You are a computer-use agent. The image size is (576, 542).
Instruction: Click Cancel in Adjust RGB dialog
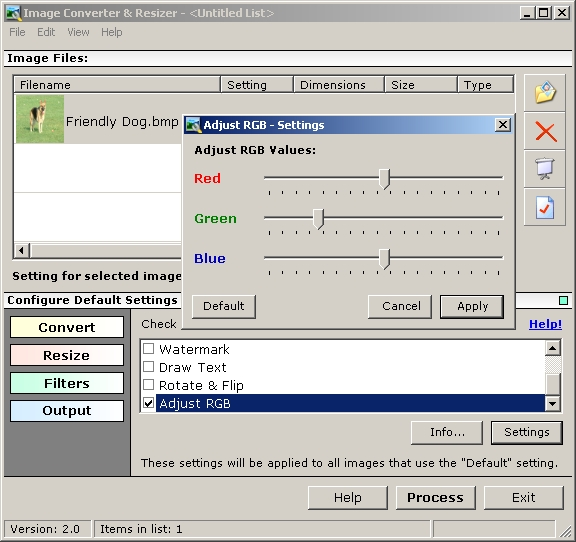(x=400, y=306)
